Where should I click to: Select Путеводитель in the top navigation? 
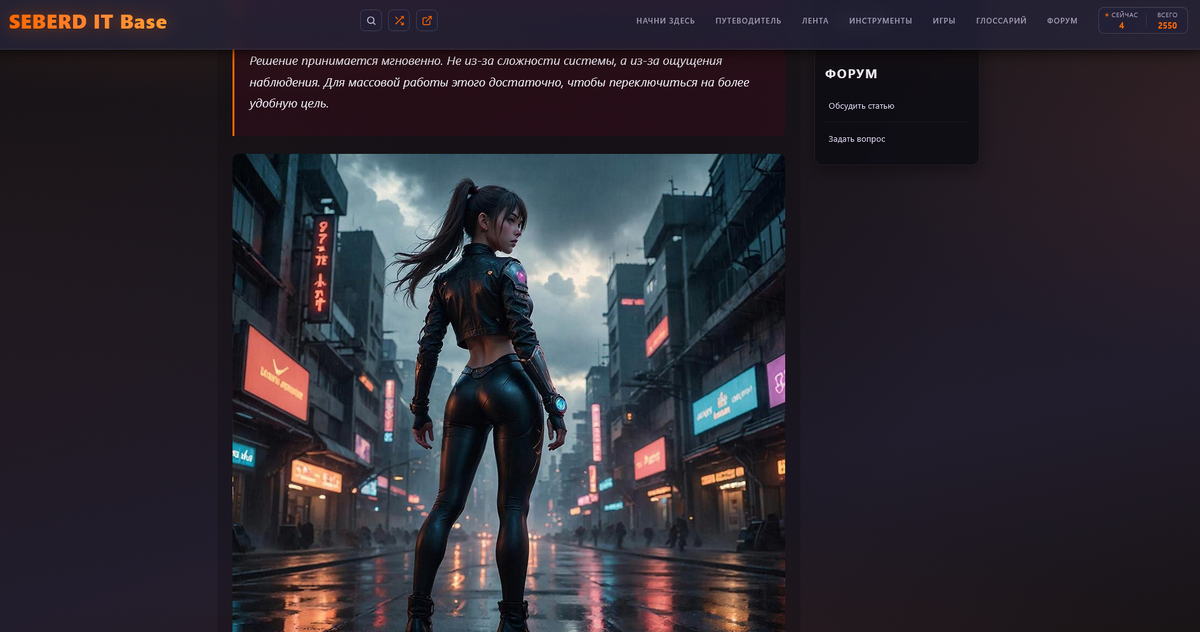pos(748,21)
